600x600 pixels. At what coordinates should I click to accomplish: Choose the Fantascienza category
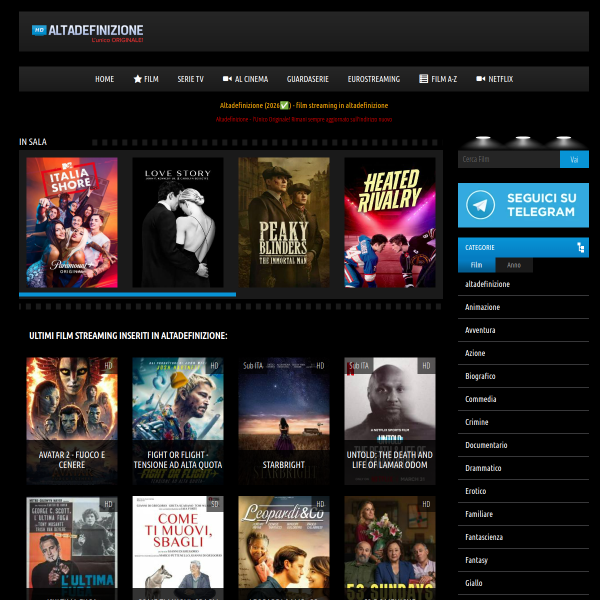pos(485,537)
